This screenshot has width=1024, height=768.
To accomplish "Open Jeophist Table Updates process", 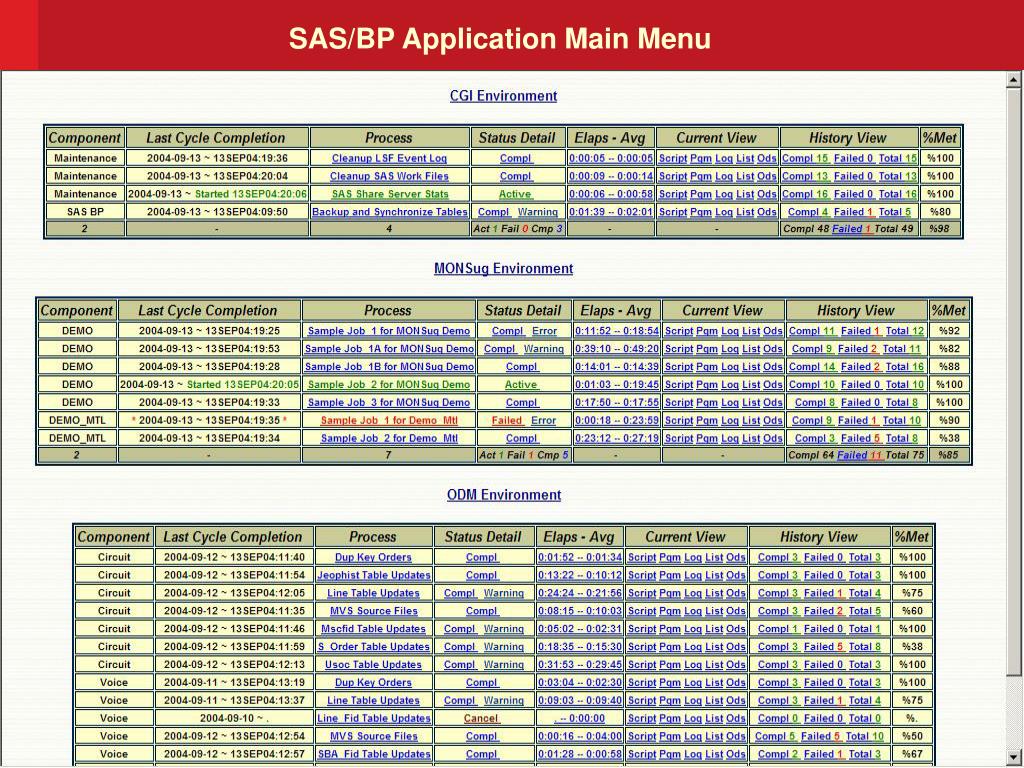I will pos(374,575).
